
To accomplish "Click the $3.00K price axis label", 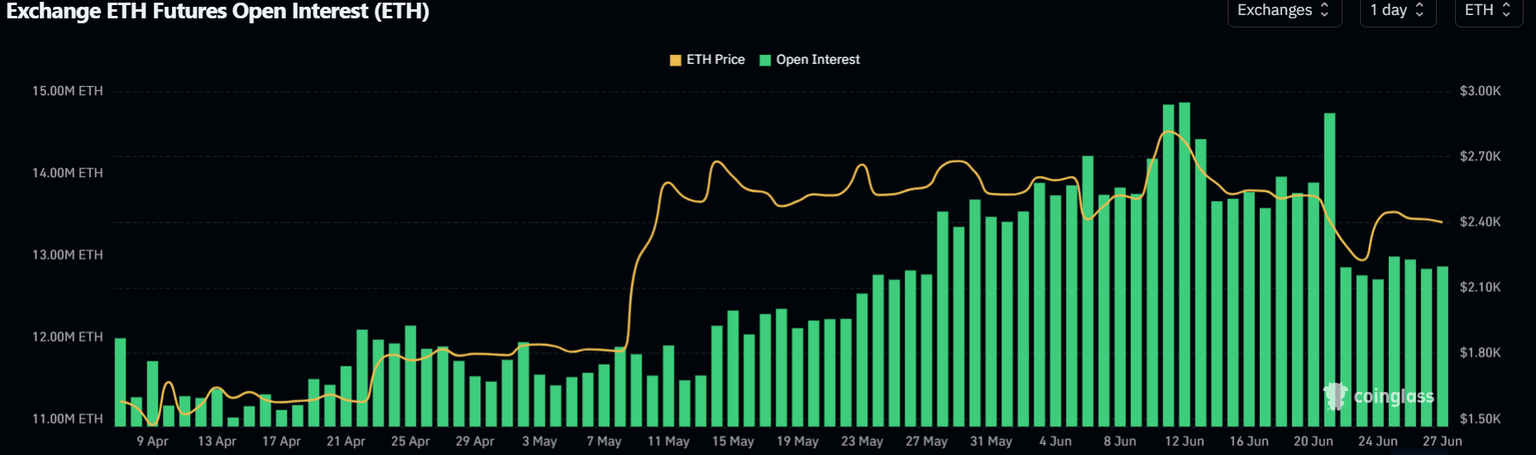I will point(1480,91).
